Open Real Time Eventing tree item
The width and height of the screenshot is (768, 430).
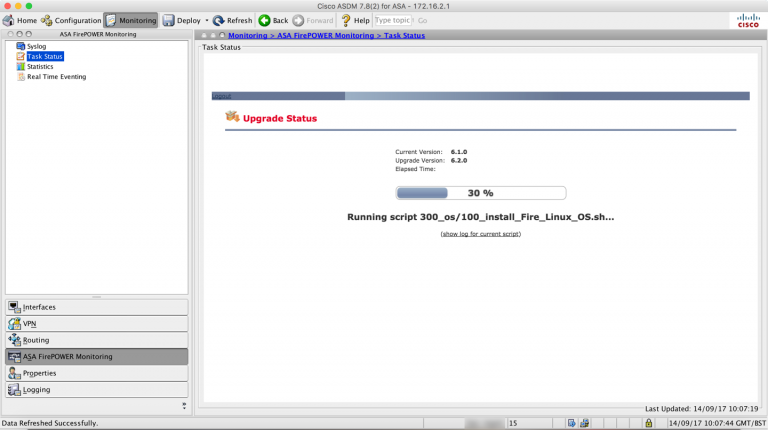56,77
